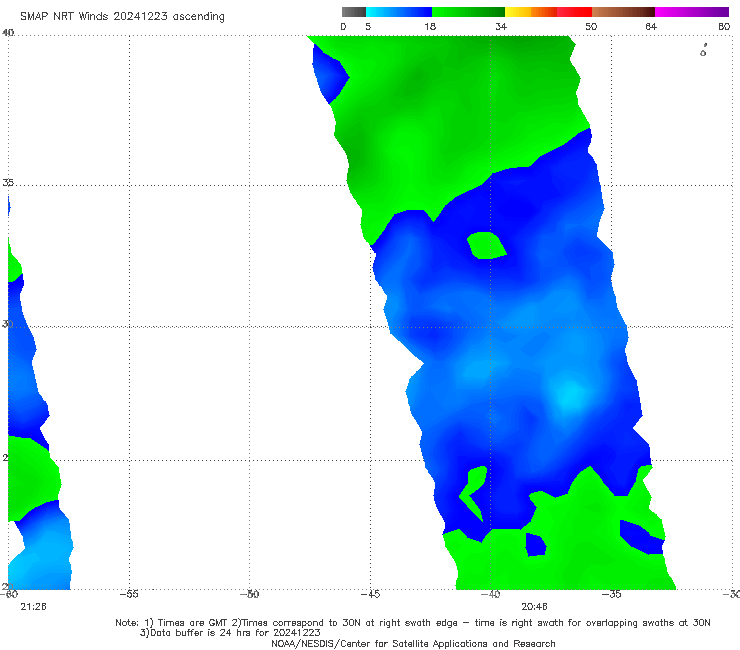This screenshot has height=650, width=740.
Task: Click the small green patch near 33N 40W
Action: click(487, 245)
